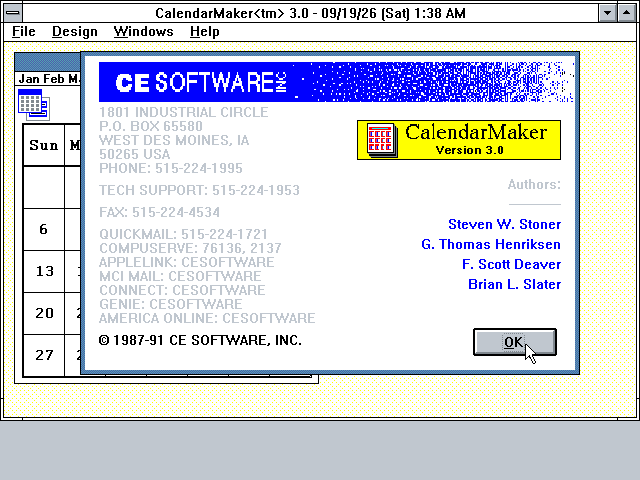
Task: Click the QUICKMAIL: 515-224-1721 line
Action: point(183,234)
